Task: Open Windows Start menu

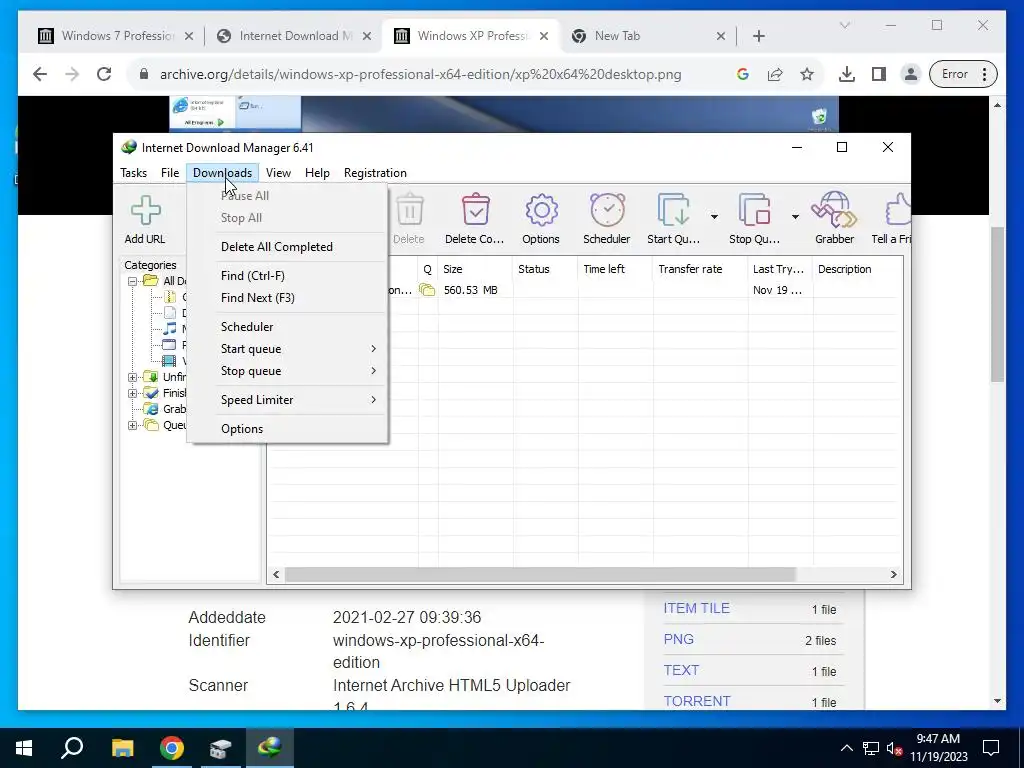Action: coord(24,748)
